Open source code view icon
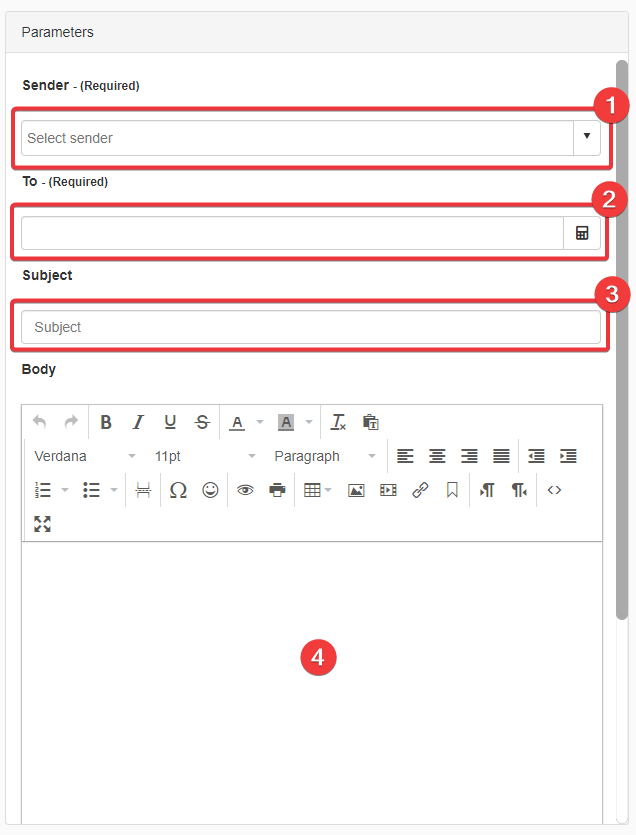Viewport: 636px width, 835px height. (554, 490)
